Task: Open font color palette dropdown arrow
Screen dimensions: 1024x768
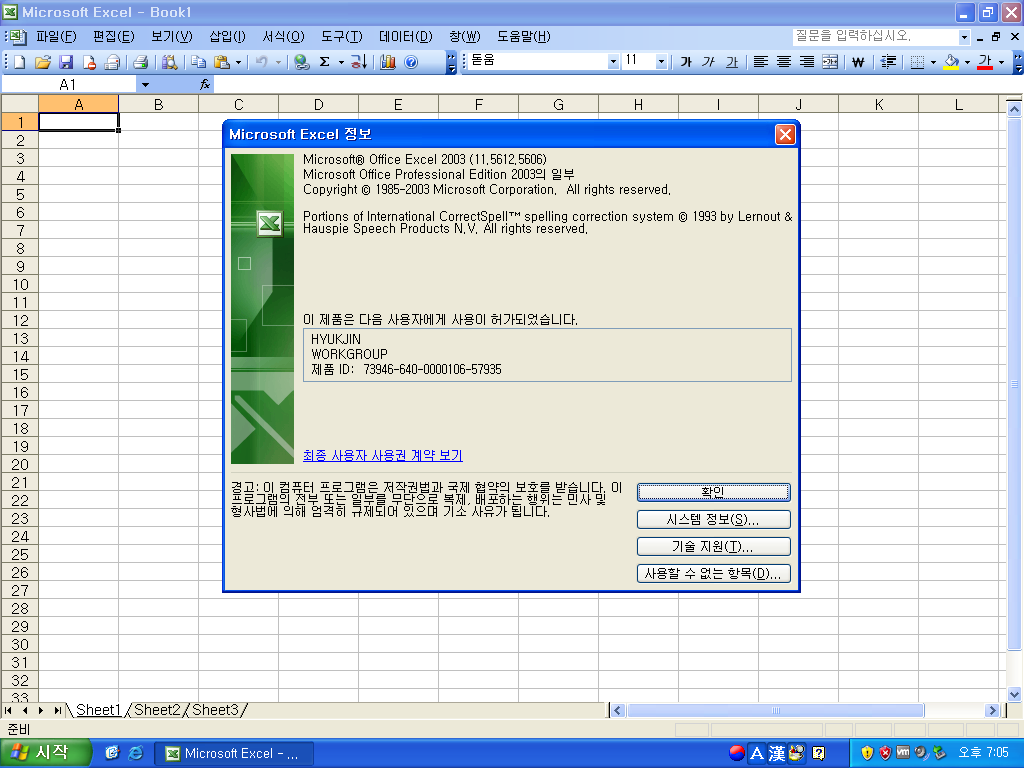Action: [1001, 62]
